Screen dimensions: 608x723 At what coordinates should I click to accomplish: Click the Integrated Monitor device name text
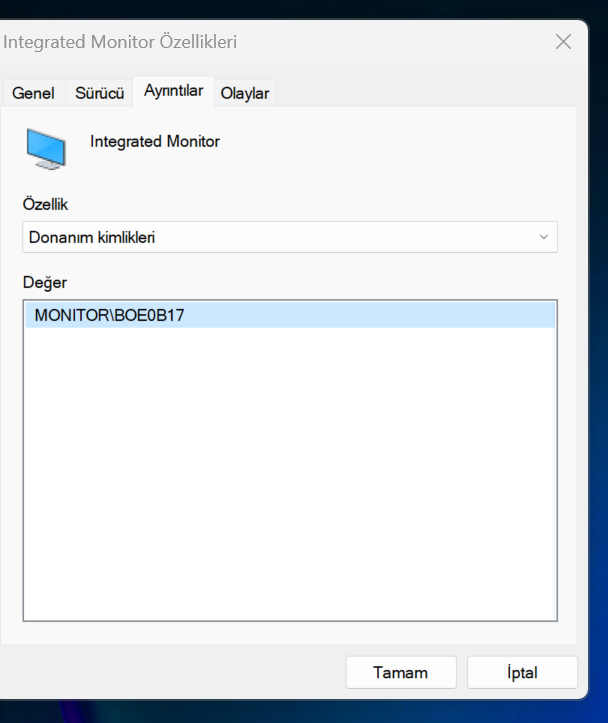[x=155, y=142]
